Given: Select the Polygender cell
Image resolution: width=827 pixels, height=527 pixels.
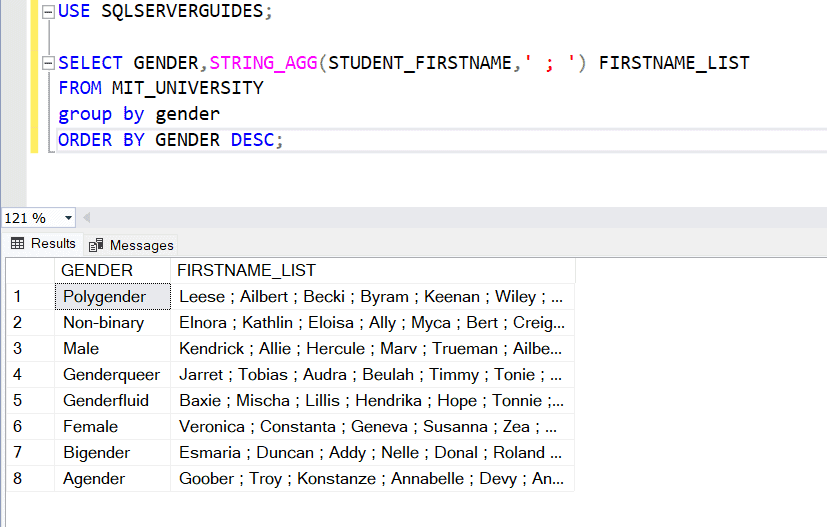Looking at the screenshot, I should coord(112,296).
